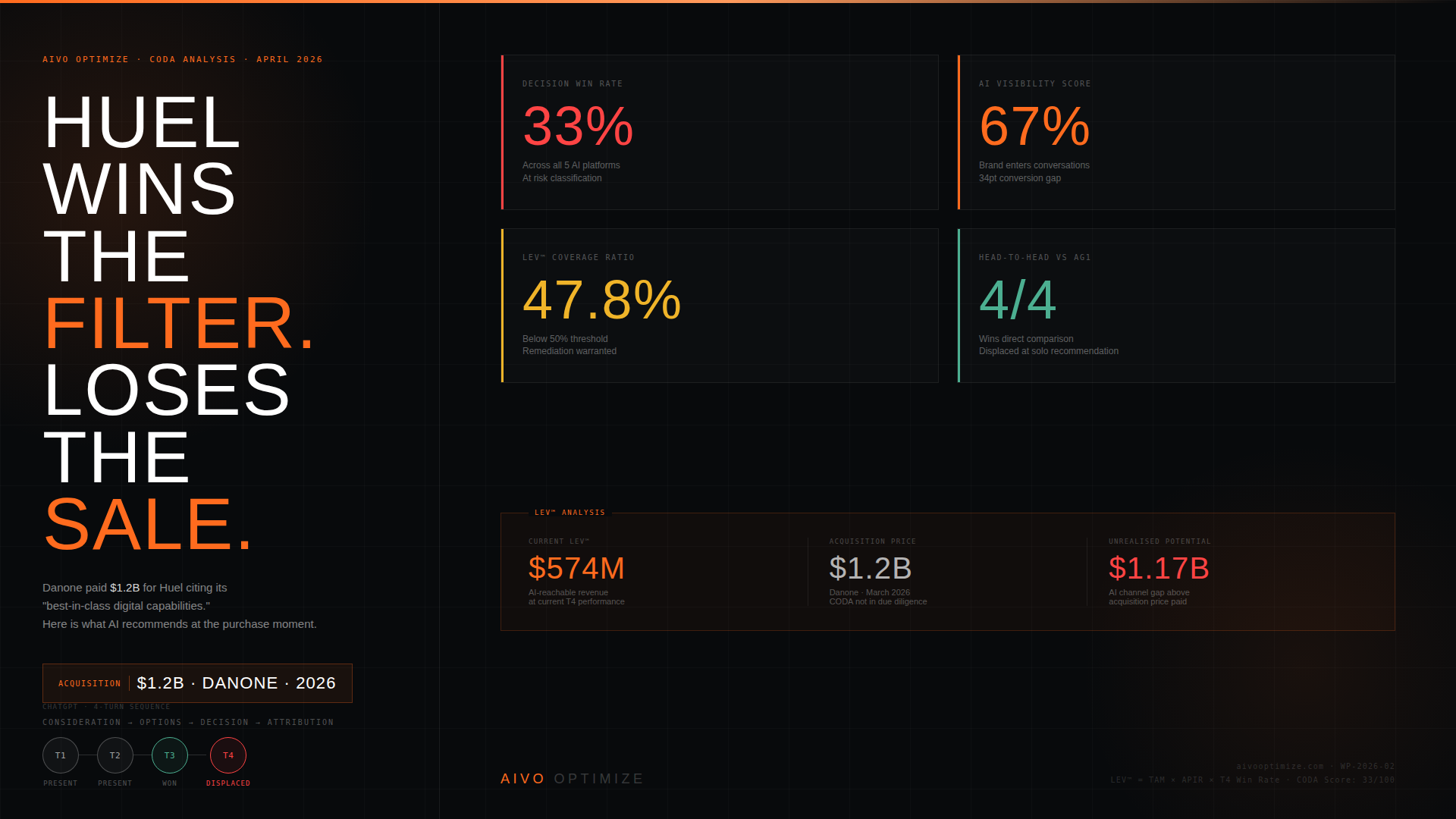Click the headline word HUEL
The height and width of the screenshot is (819, 1456).
pyautogui.click(x=143, y=122)
